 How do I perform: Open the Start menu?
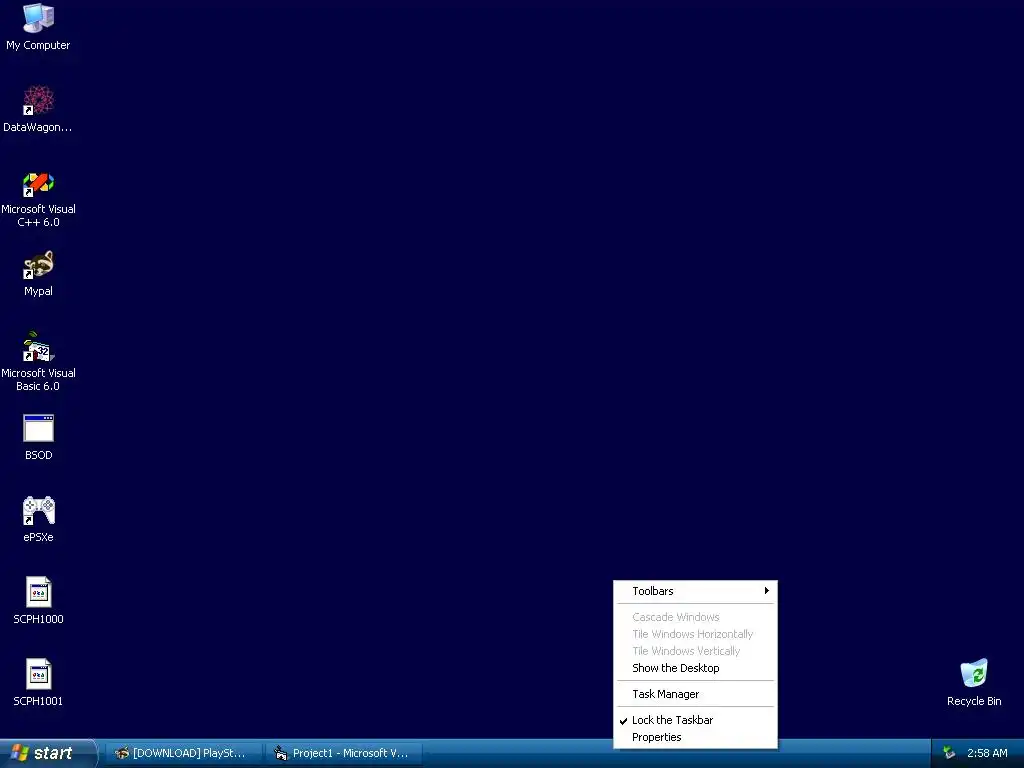47,753
